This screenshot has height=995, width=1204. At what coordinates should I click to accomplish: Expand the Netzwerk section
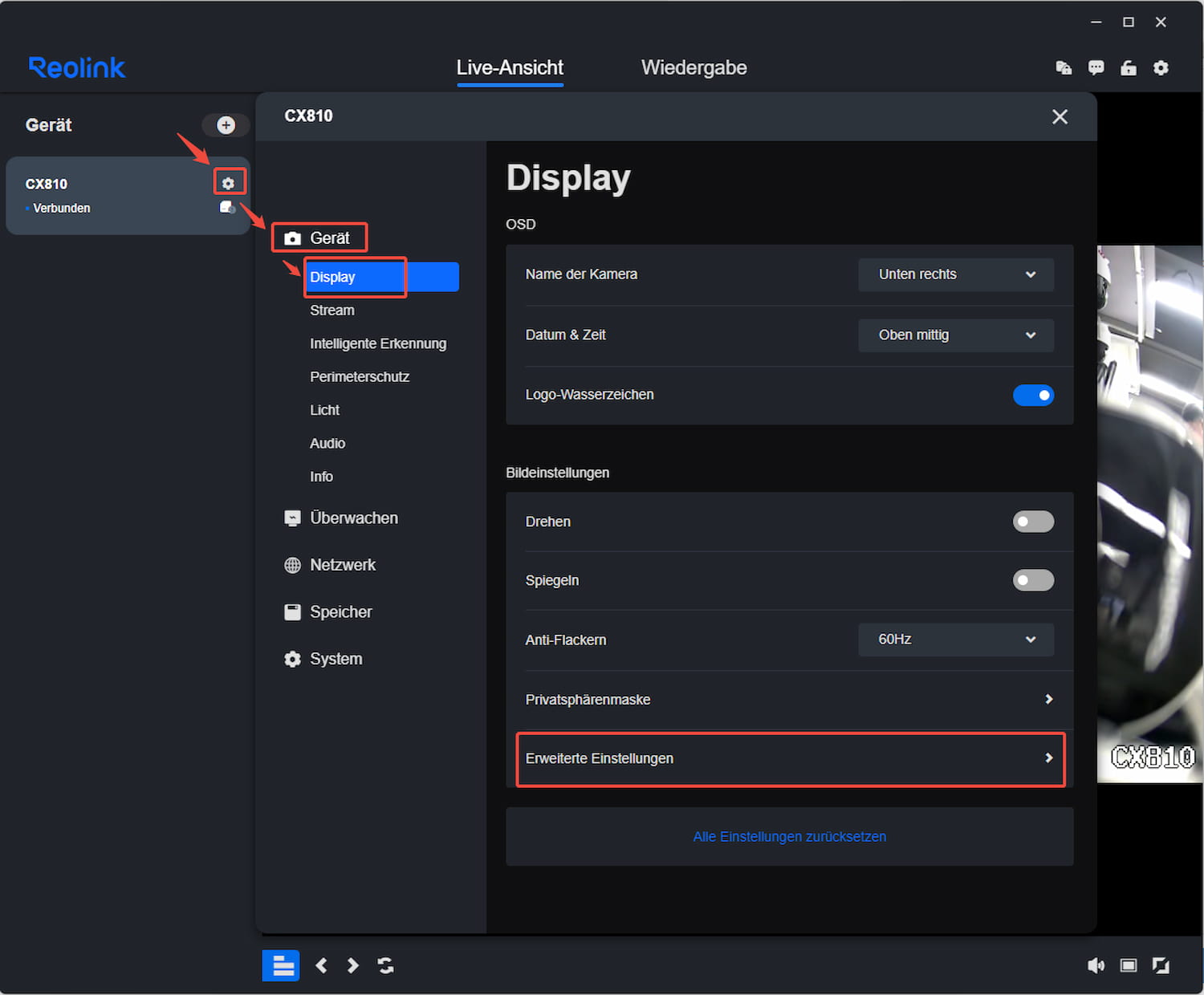pyautogui.click(x=330, y=565)
